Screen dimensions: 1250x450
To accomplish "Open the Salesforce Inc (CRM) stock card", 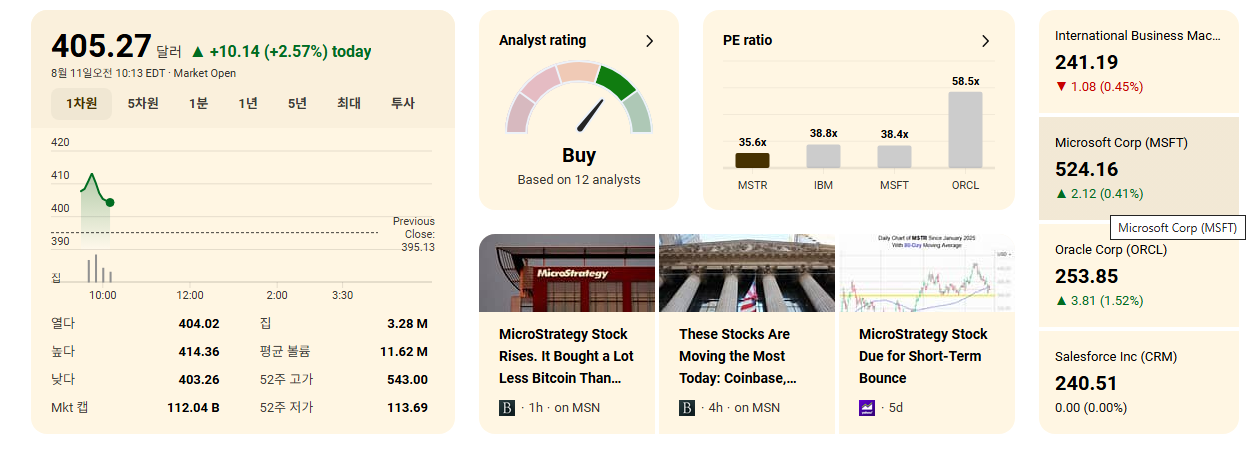I will point(1139,382).
